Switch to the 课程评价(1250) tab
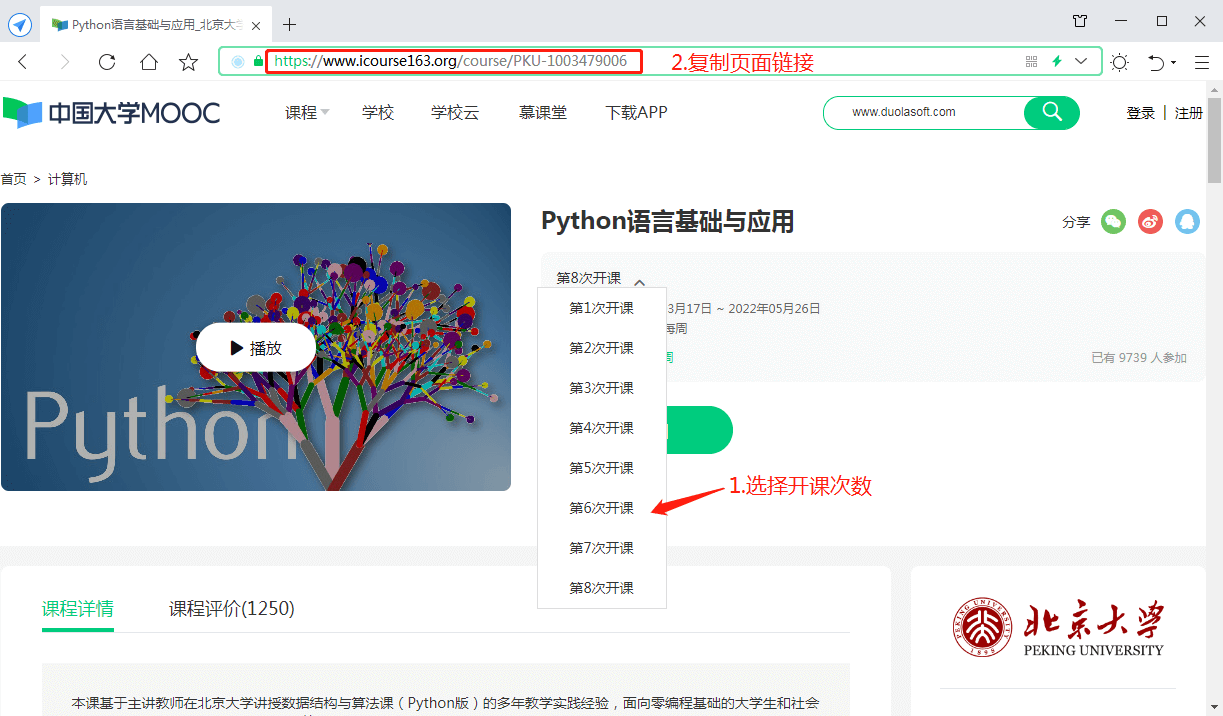1223x716 pixels. tap(232, 609)
